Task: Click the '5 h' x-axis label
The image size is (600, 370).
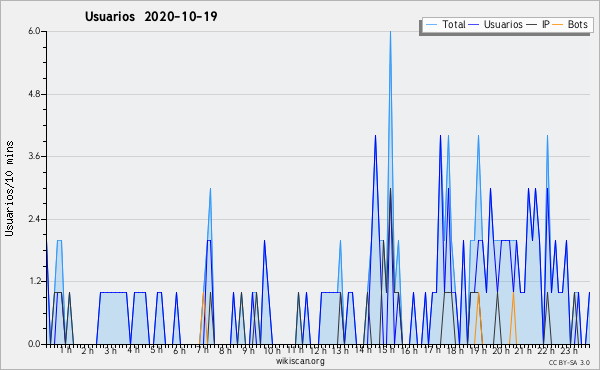Action: click(x=156, y=350)
